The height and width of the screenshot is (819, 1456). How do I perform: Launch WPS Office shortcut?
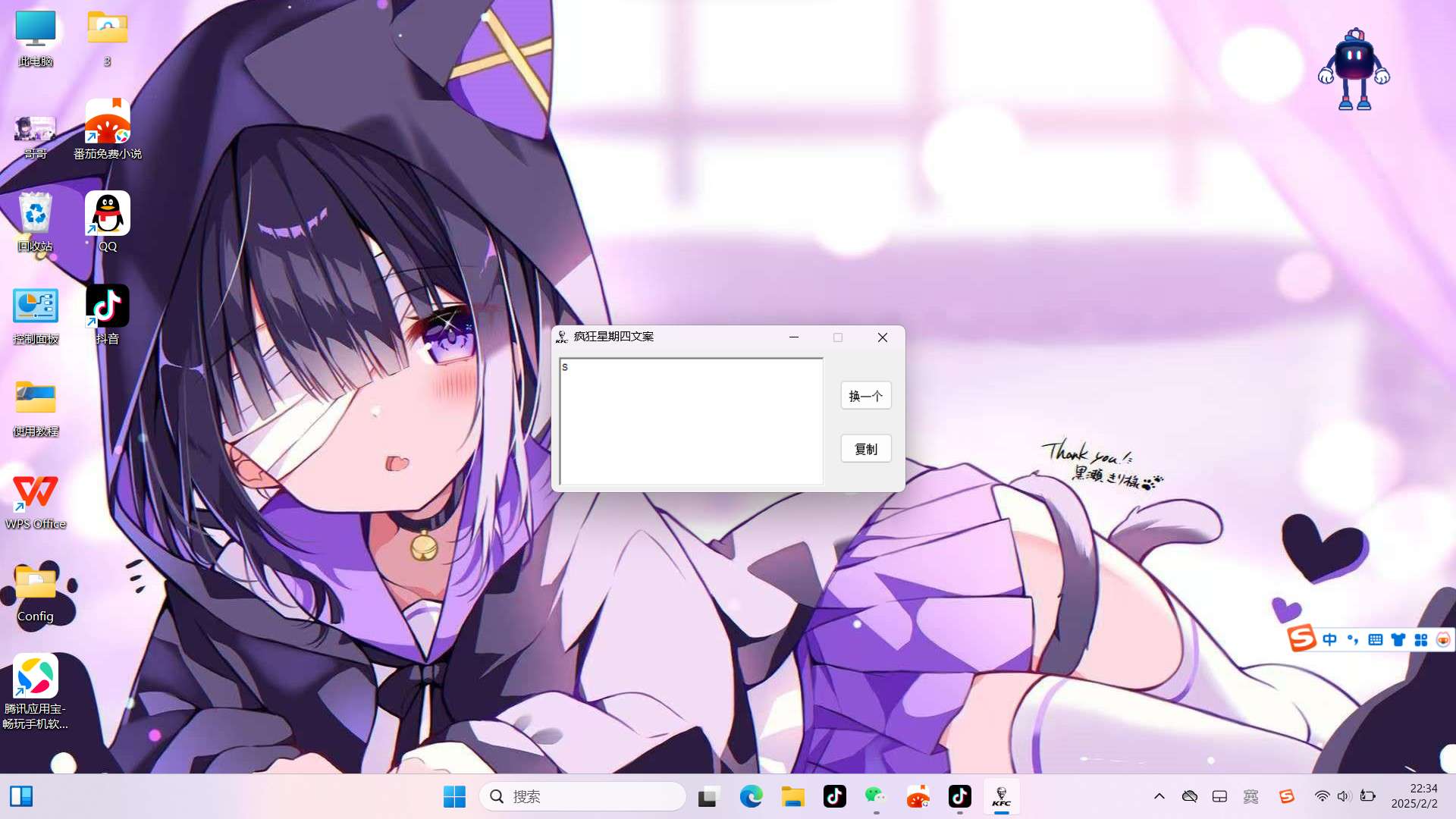pos(36,500)
